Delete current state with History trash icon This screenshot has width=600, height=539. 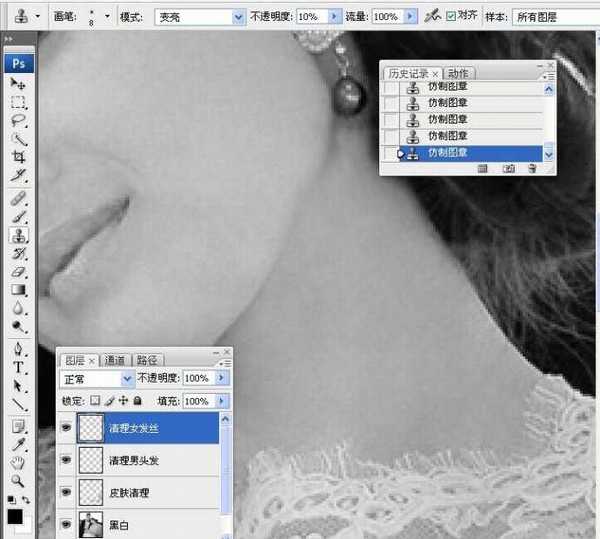click(x=532, y=169)
